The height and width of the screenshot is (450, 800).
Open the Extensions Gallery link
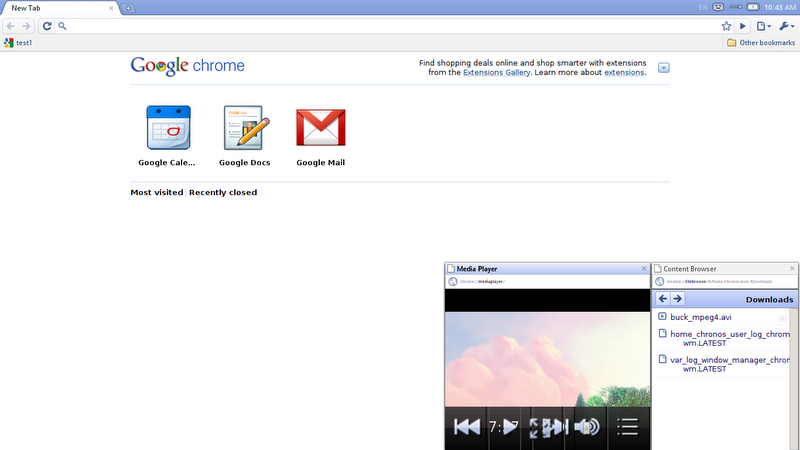pyautogui.click(x=496, y=72)
